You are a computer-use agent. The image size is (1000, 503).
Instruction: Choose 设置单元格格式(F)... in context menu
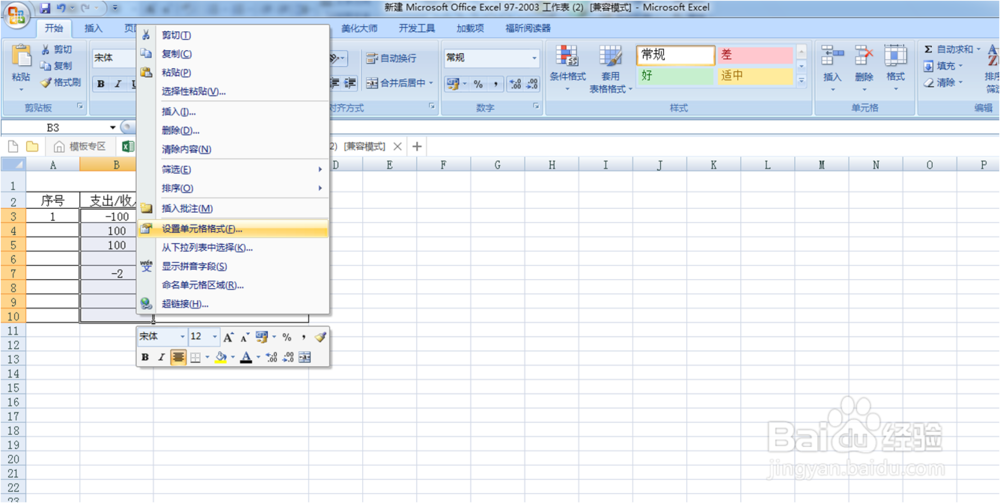[233, 229]
